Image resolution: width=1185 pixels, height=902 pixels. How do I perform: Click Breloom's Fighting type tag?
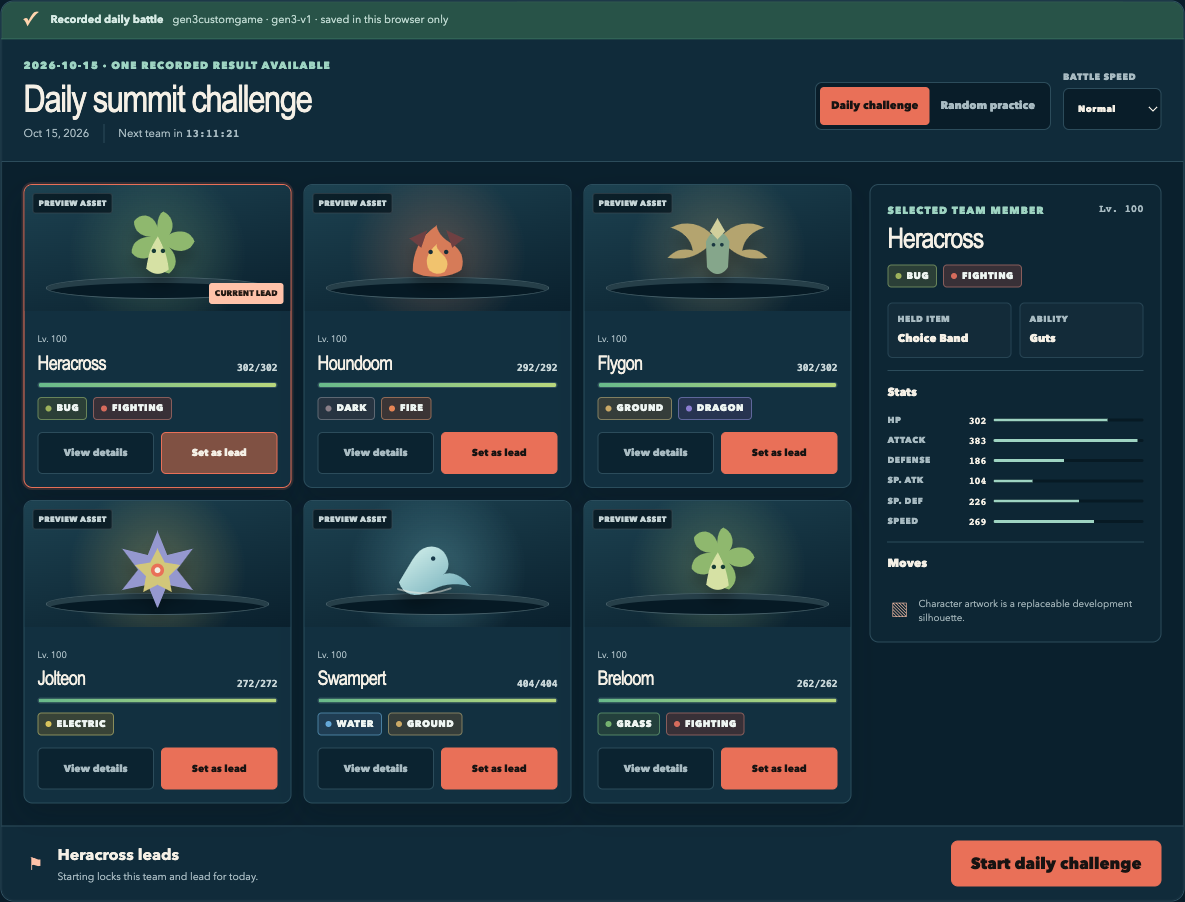(705, 724)
